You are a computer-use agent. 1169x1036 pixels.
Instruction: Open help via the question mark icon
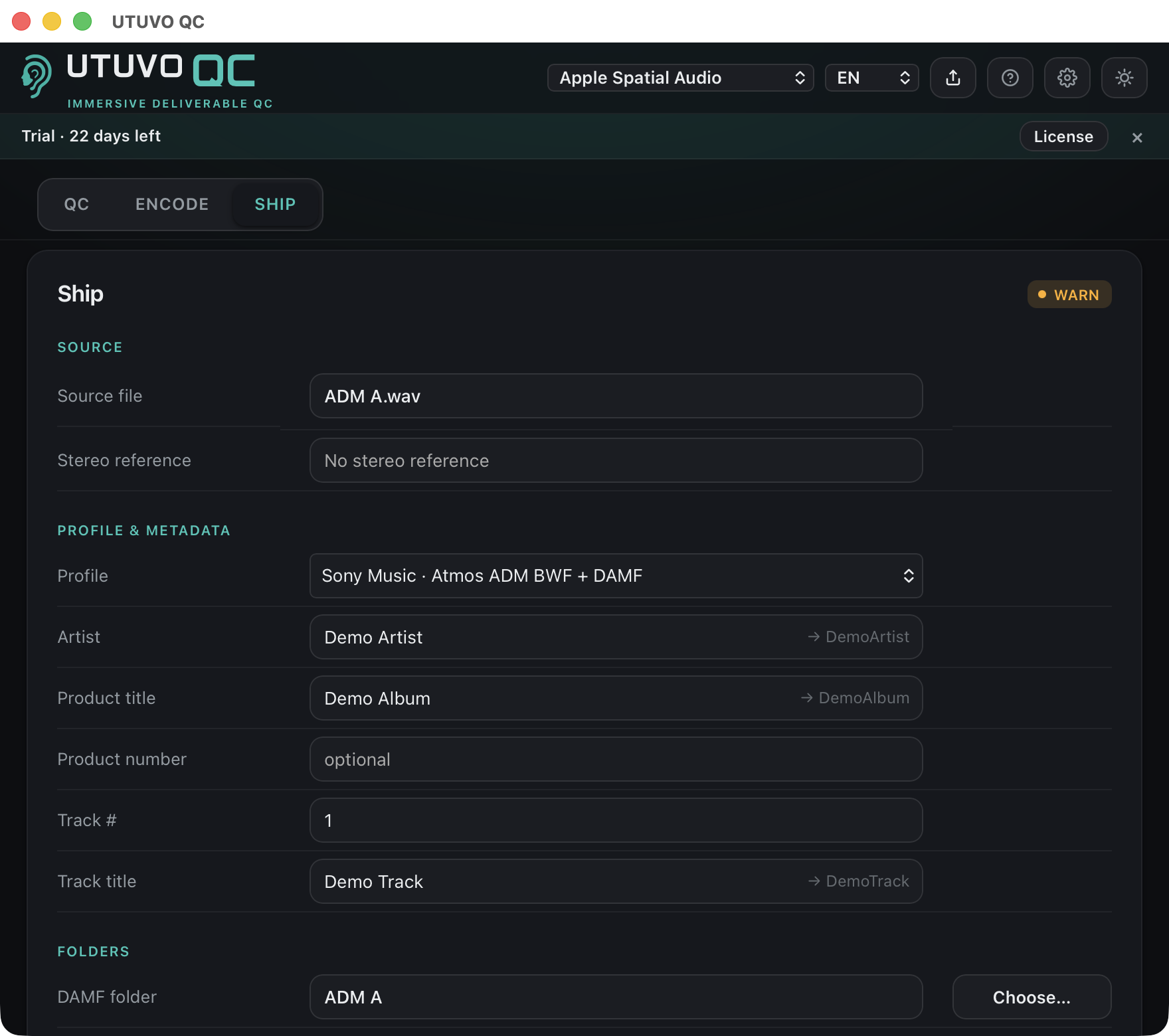(1010, 78)
